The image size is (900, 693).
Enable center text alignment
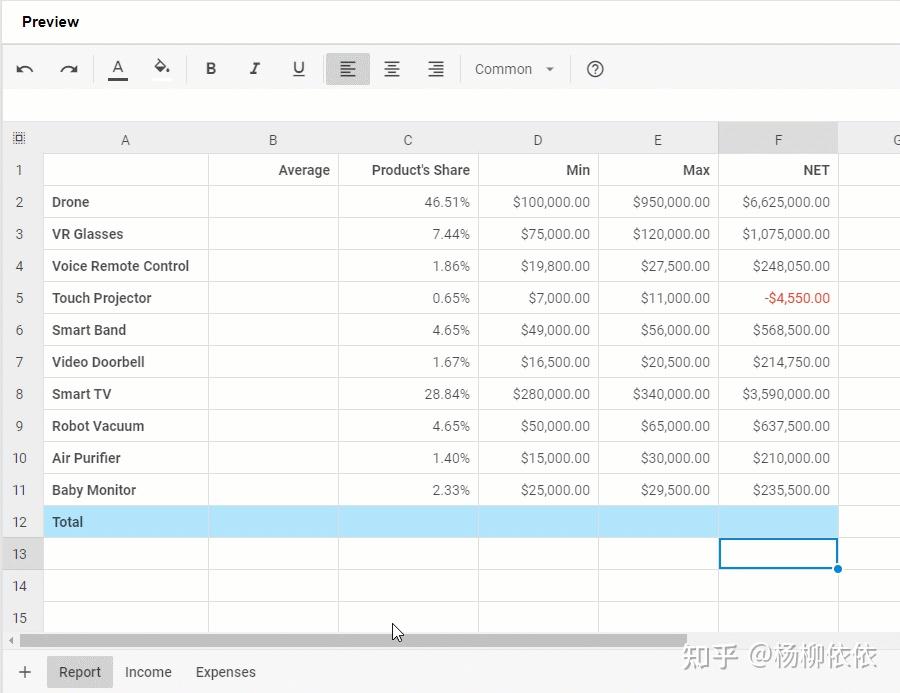[392, 68]
